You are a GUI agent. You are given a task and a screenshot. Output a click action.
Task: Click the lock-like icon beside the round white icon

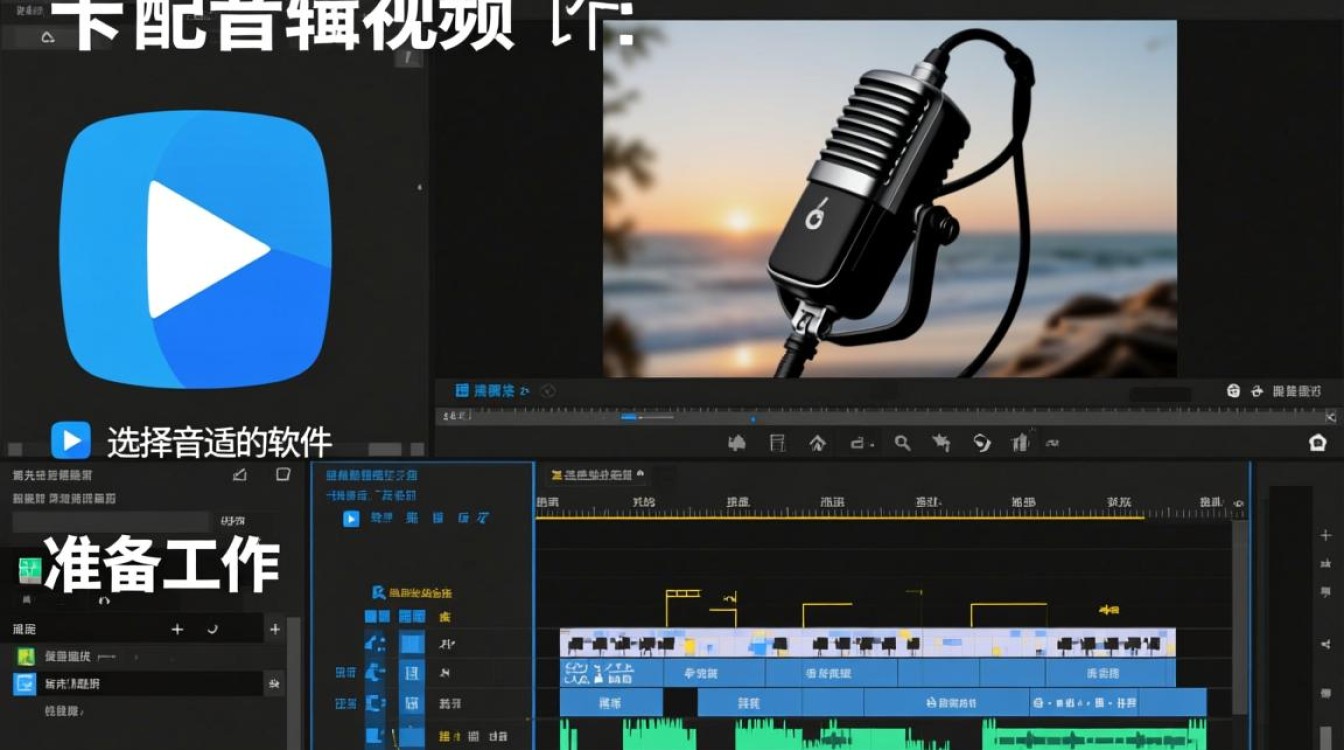click(x=1255, y=391)
